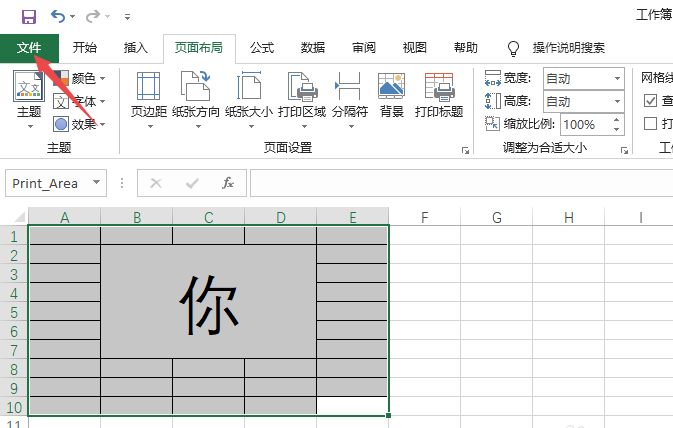Select column C header
Viewport: 673px width, 428px height.
(209, 217)
